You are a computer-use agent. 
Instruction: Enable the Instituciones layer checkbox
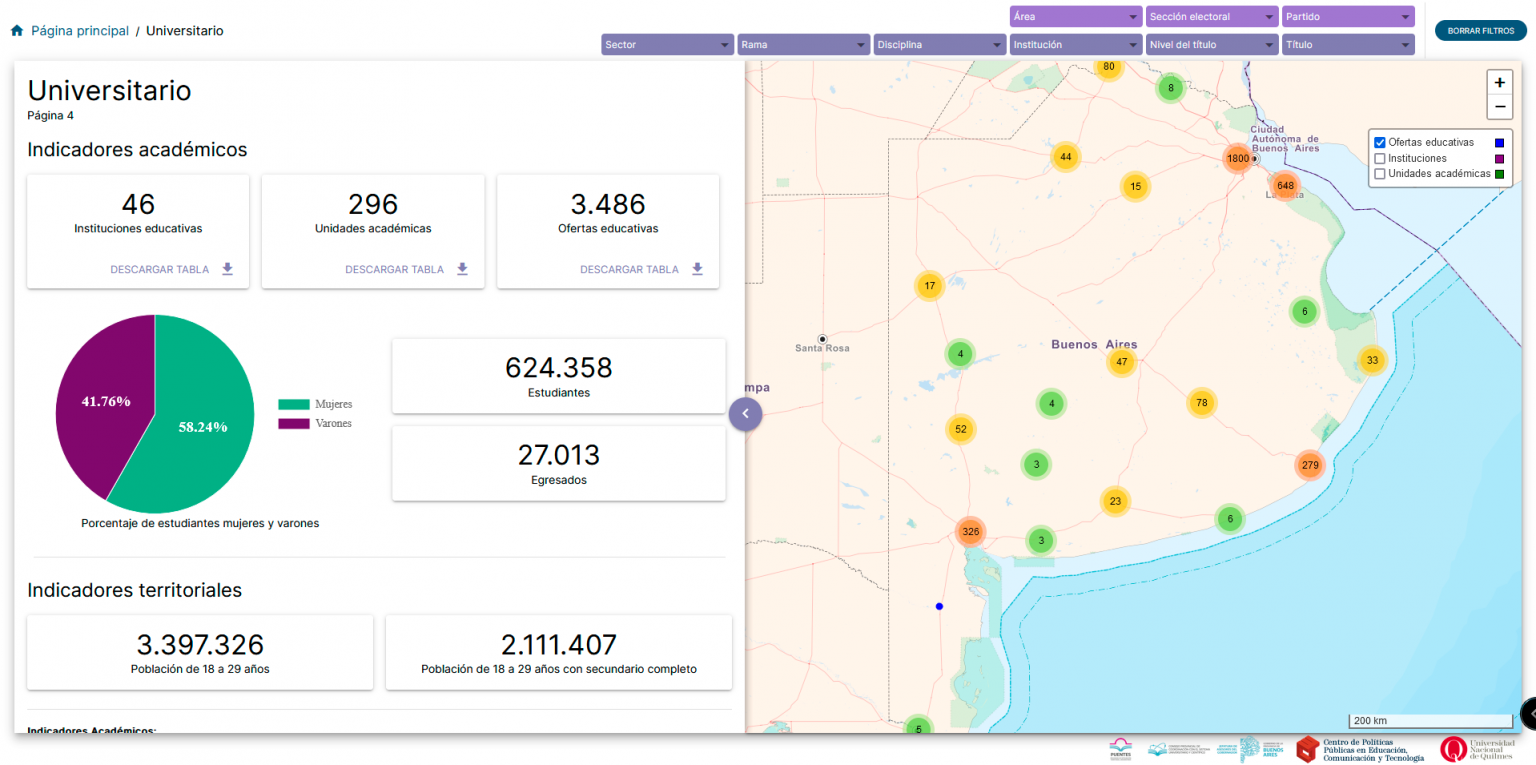(x=1380, y=158)
